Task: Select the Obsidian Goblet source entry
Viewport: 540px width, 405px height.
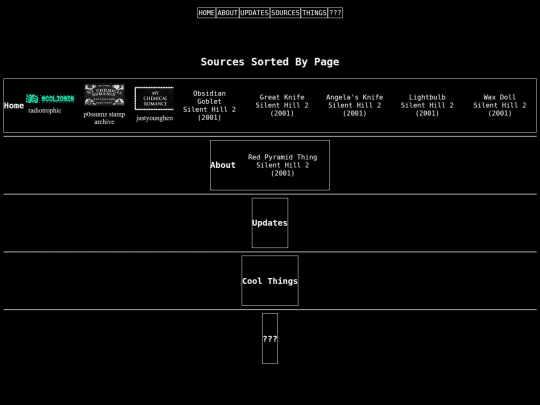Action: (209, 105)
